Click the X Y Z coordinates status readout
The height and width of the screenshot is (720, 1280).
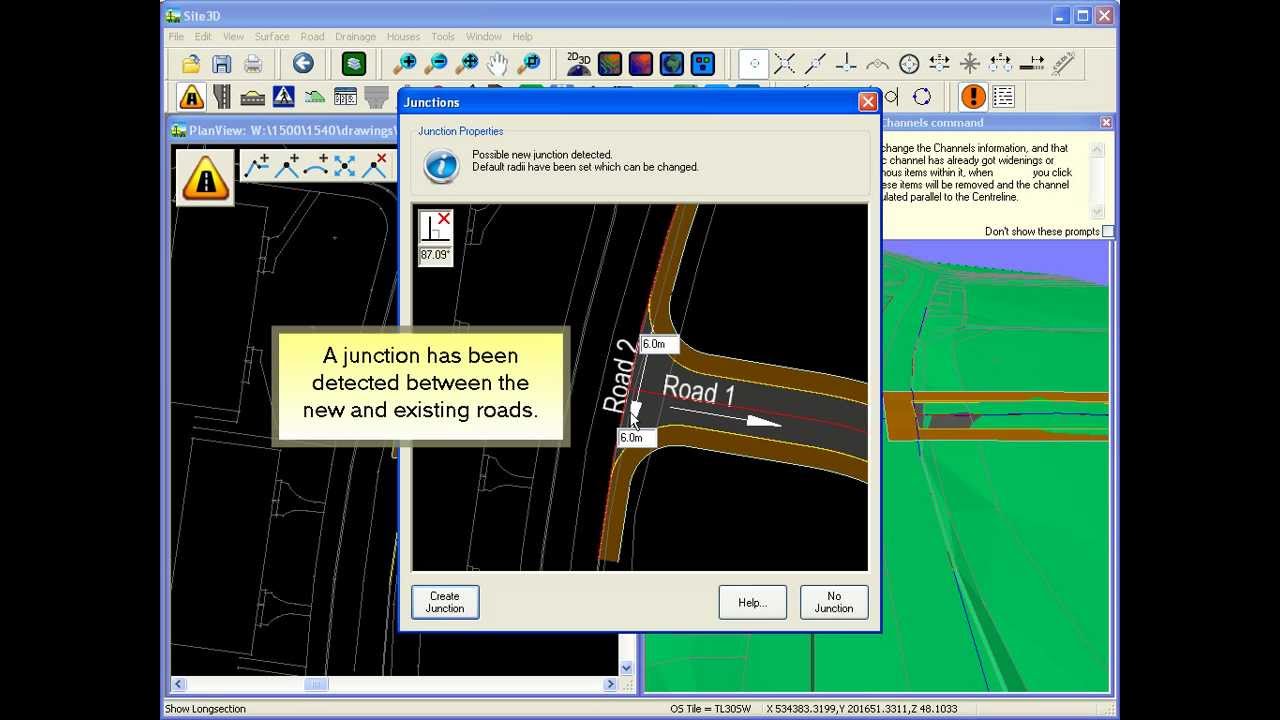(x=862, y=709)
